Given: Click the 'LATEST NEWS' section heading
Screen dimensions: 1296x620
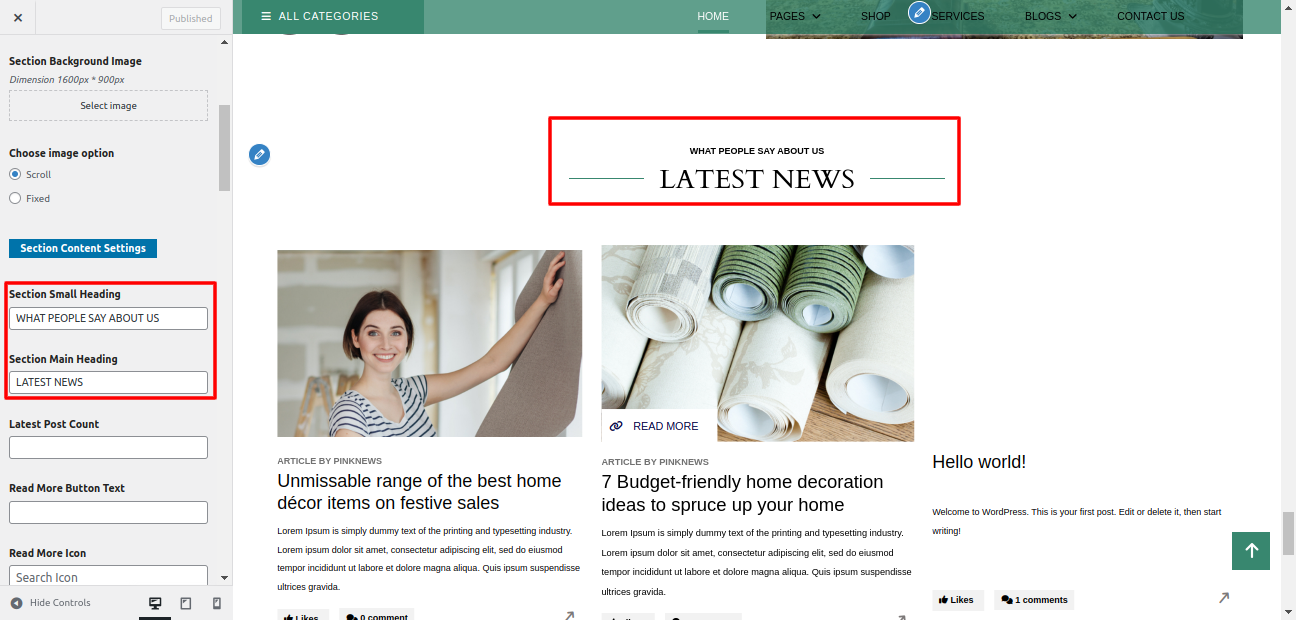Looking at the screenshot, I should pyautogui.click(x=757, y=179).
